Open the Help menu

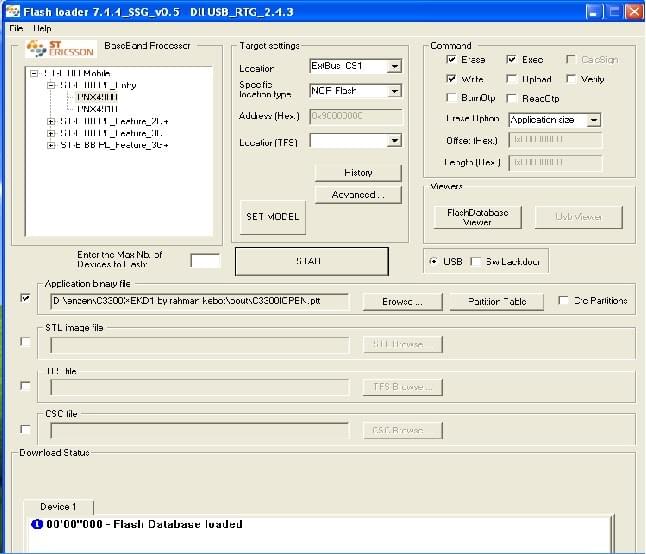42,28
